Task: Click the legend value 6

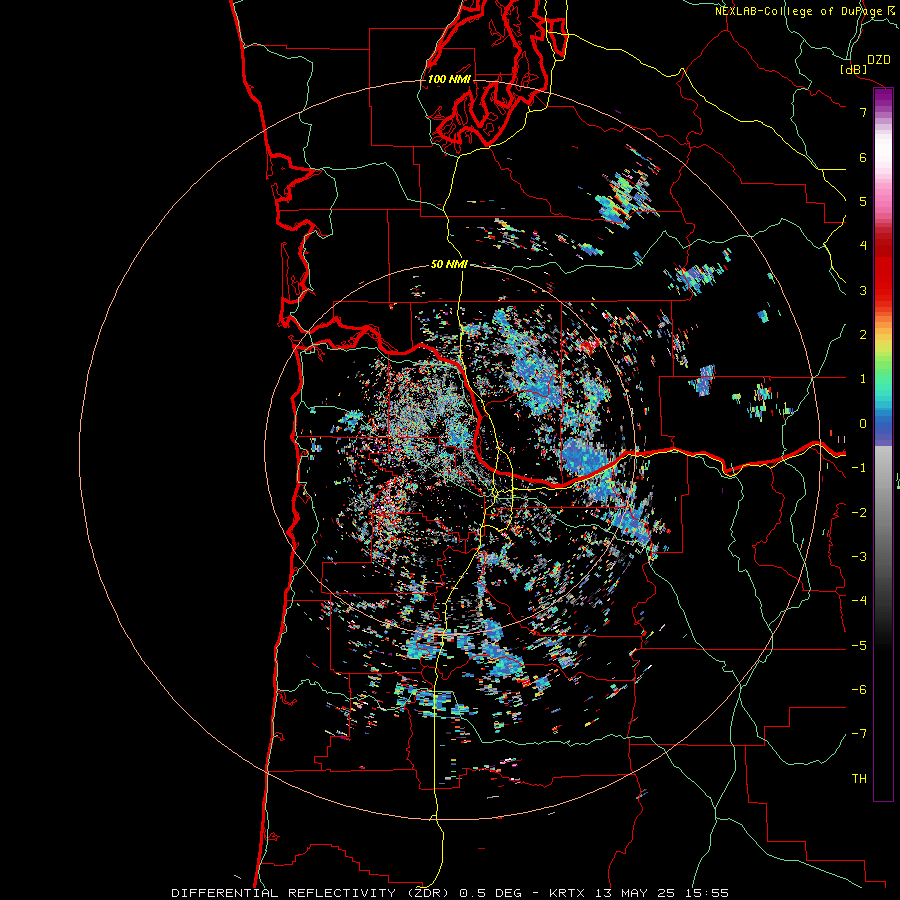Action: (x=863, y=157)
